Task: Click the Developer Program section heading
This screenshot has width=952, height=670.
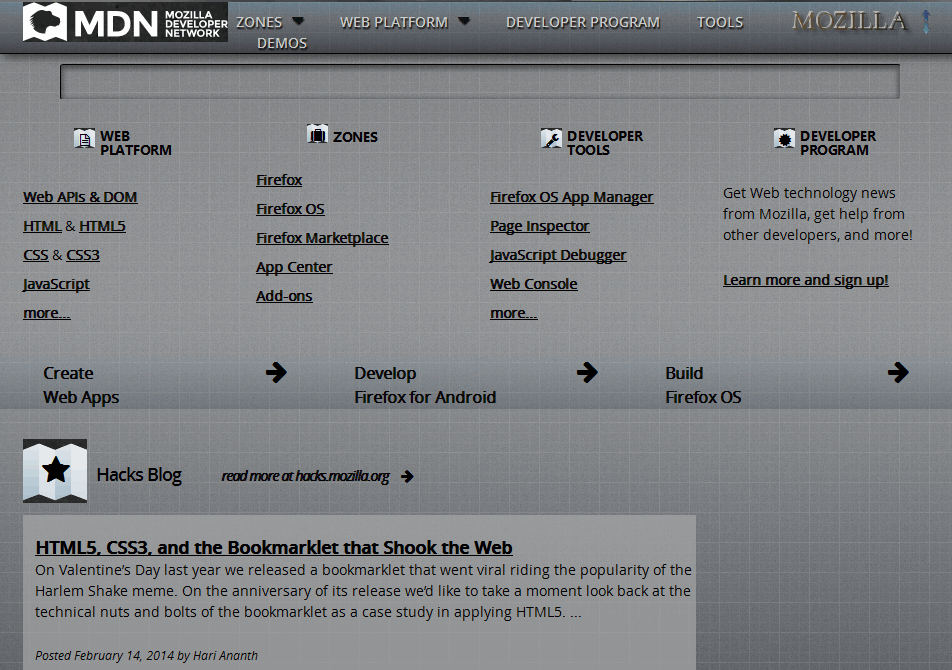Action: click(838, 143)
